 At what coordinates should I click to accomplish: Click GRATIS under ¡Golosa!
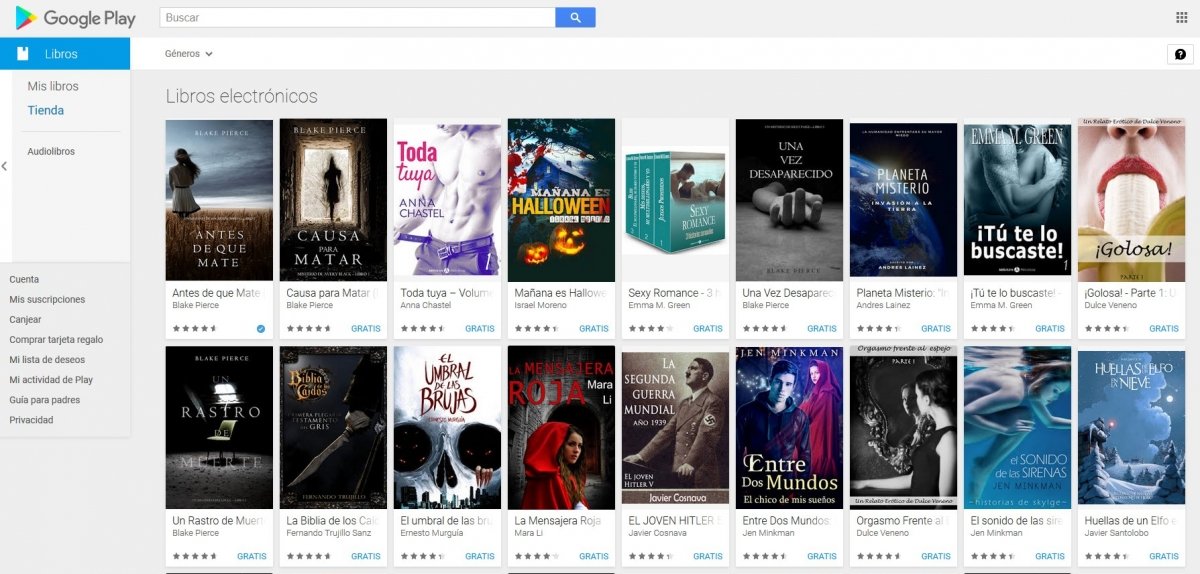coord(1164,328)
